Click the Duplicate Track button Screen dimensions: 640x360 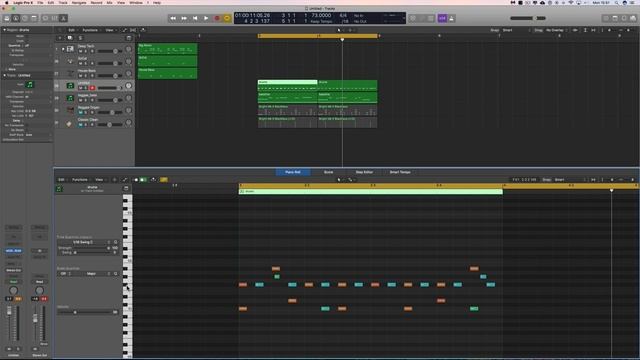coord(70,38)
